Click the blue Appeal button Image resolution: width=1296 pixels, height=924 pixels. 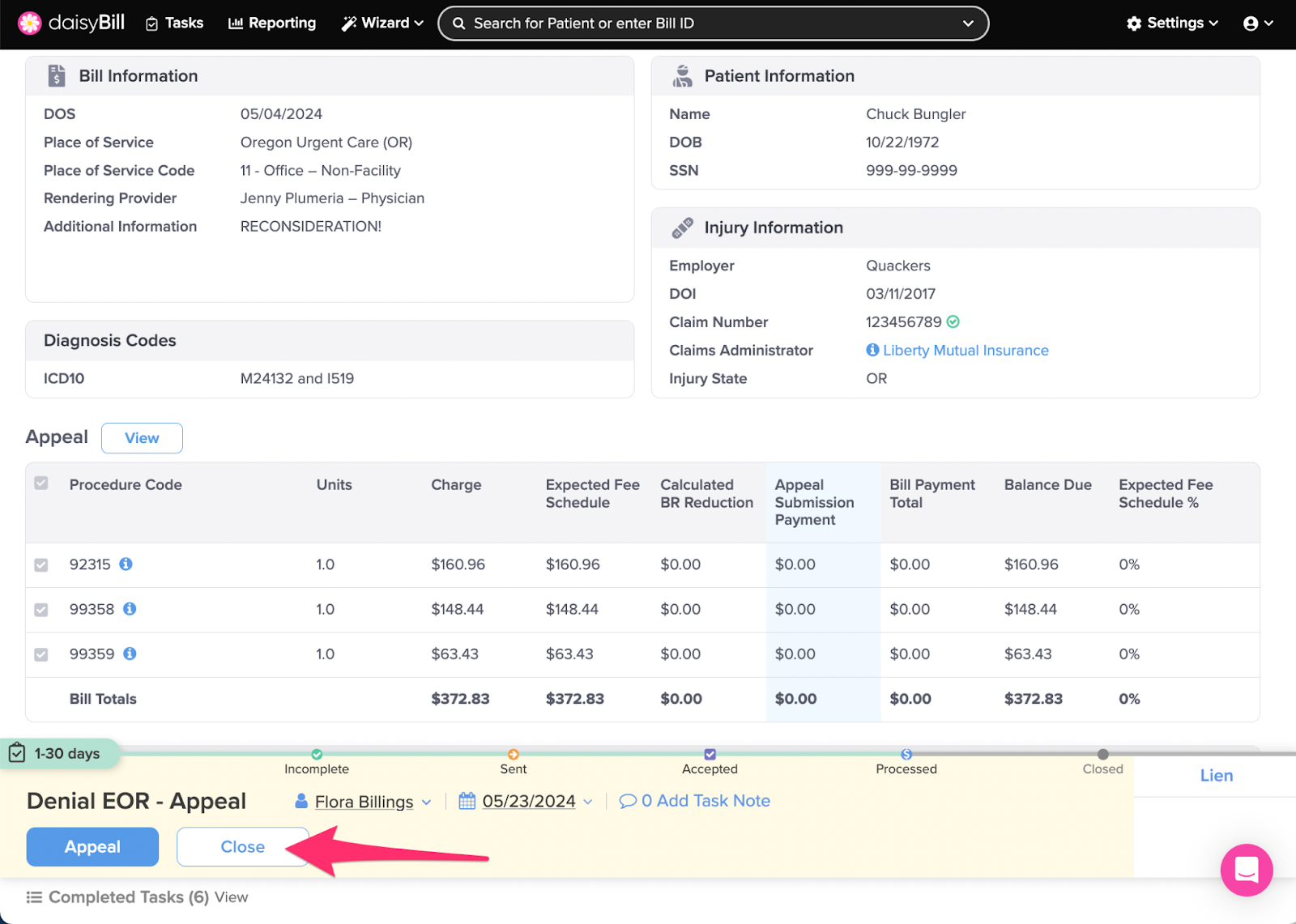(x=92, y=847)
